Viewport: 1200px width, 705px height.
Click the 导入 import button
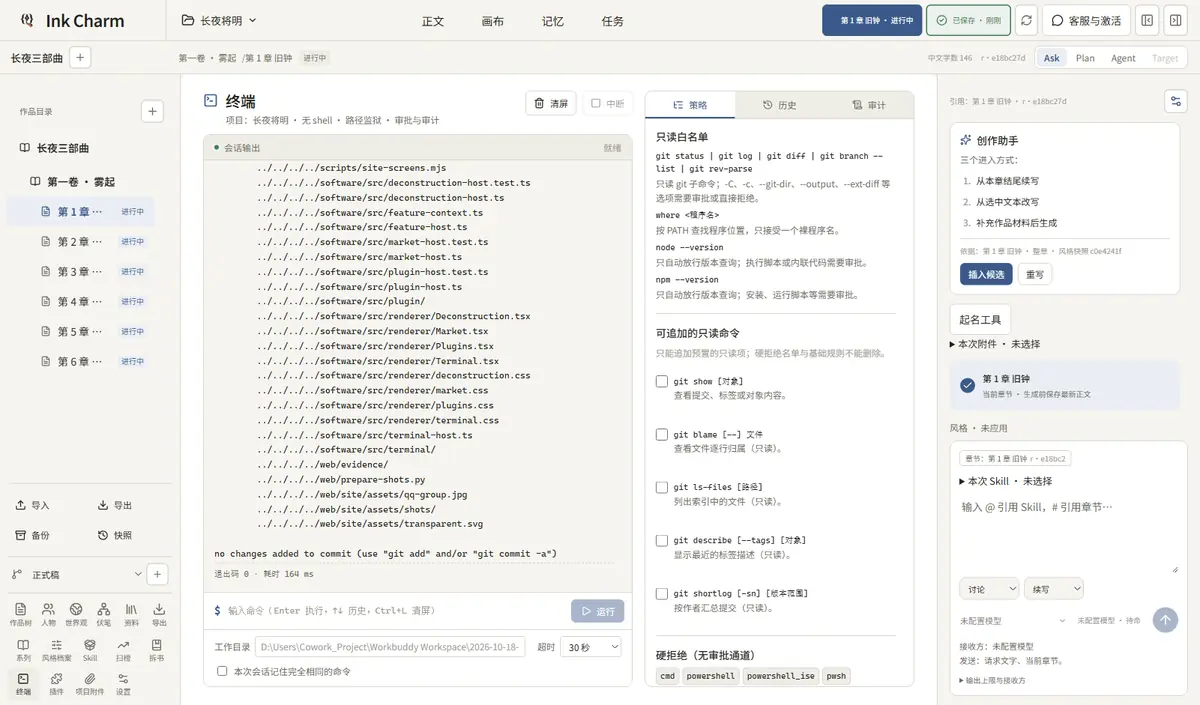point(32,505)
